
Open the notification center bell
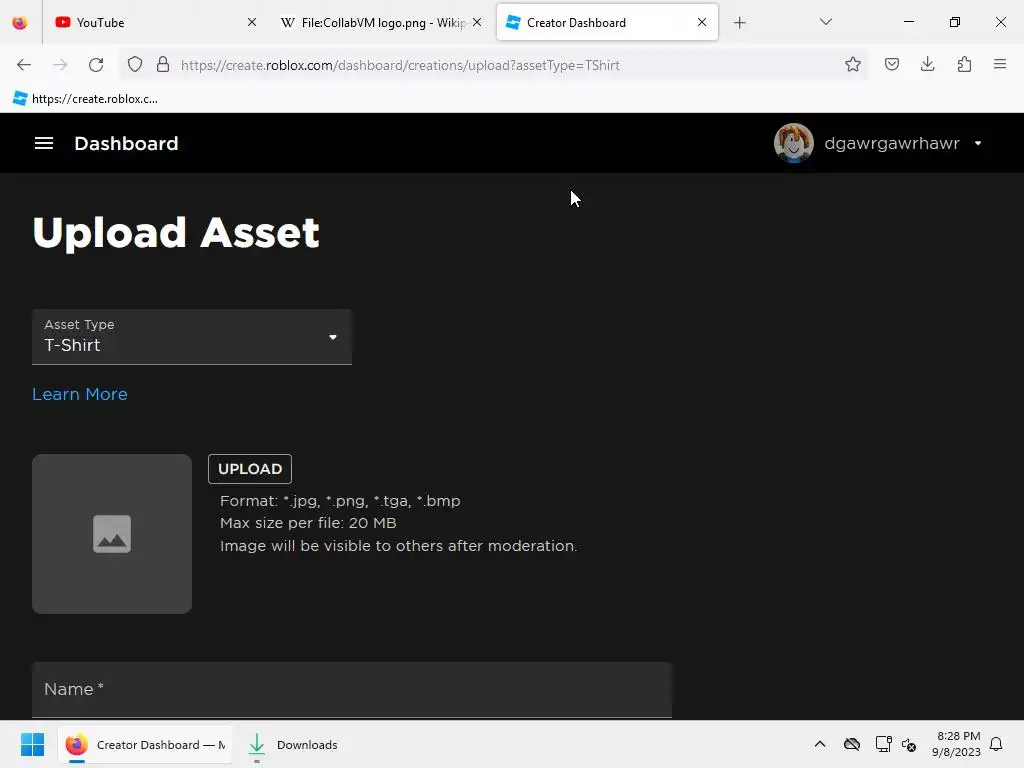click(996, 744)
